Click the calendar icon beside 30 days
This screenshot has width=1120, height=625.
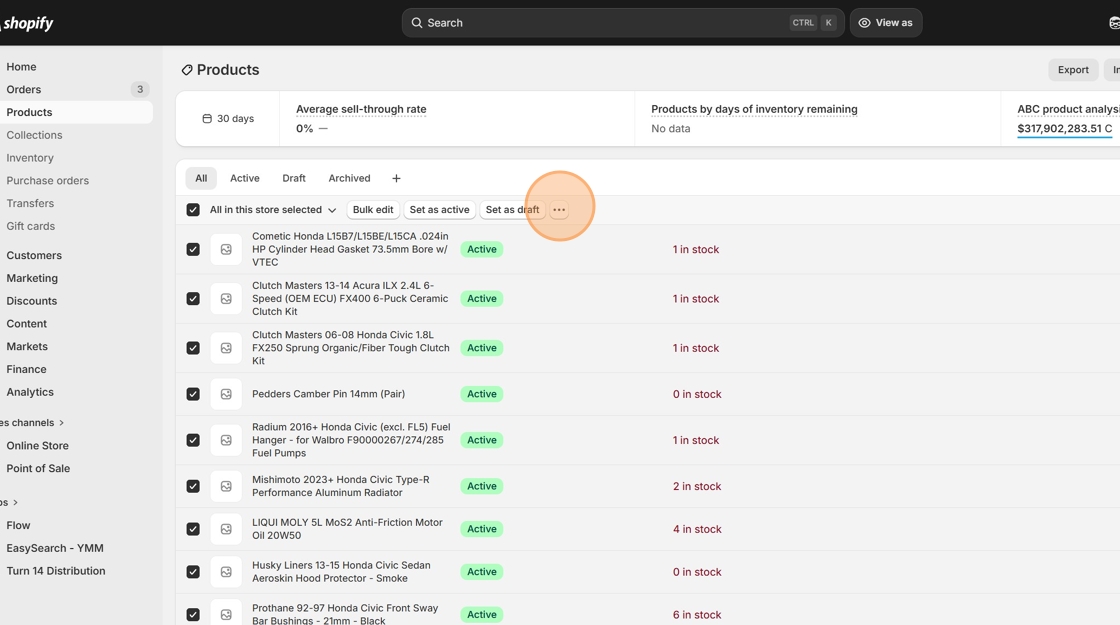pos(207,119)
